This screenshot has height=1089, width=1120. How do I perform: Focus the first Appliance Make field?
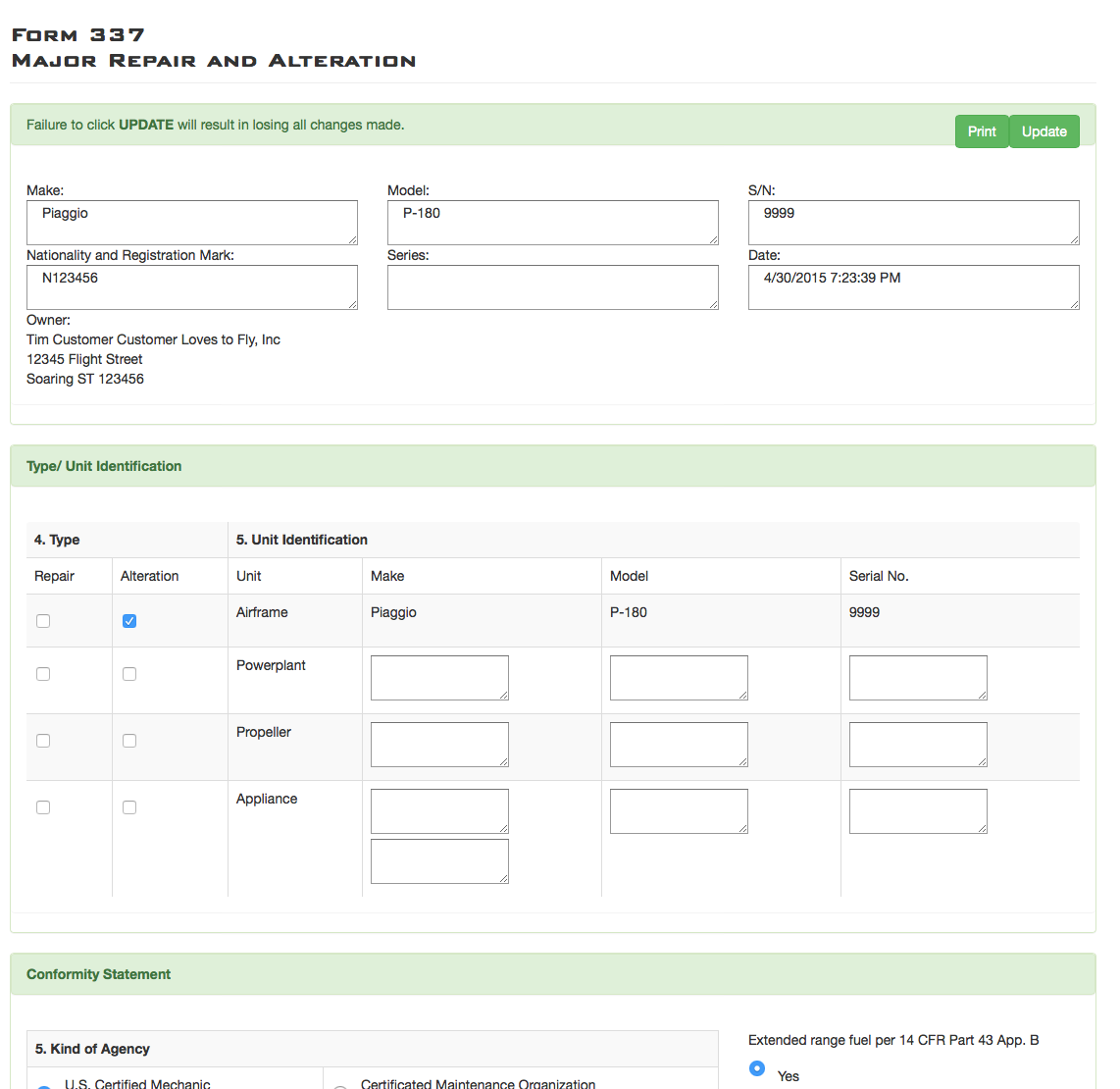click(x=440, y=811)
